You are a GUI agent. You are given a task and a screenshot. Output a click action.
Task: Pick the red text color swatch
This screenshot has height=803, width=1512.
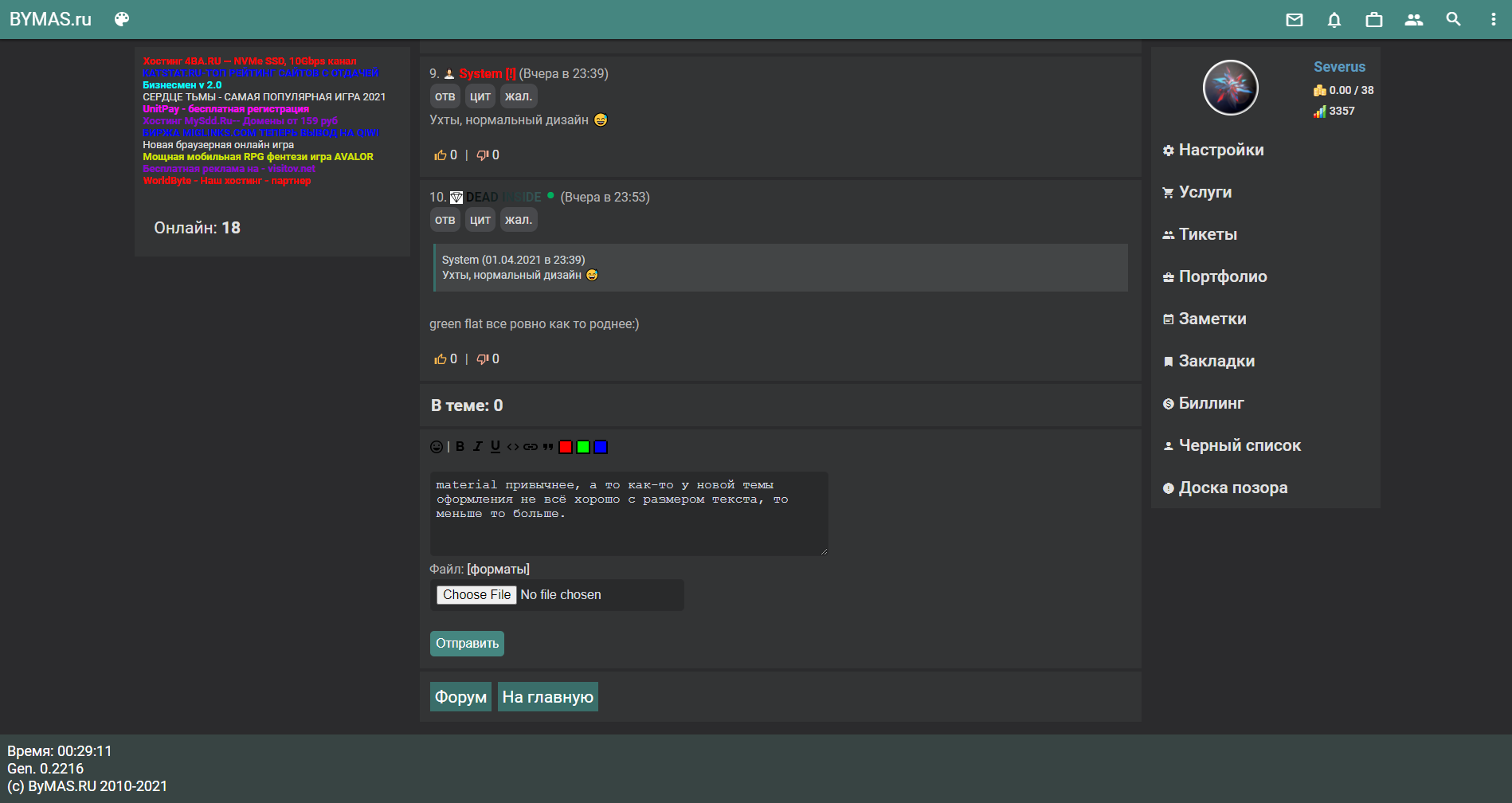(566, 447)
